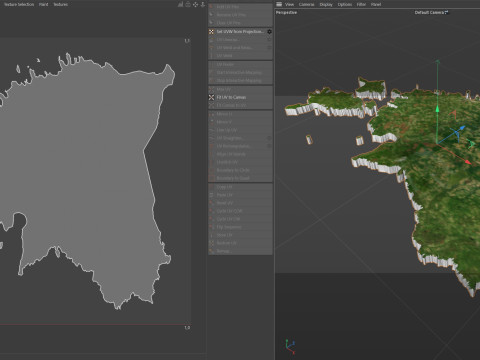Screen dimensions: 480x360
Task: Click the small island mesh left of mainland
Action: (x=309, y=139)
